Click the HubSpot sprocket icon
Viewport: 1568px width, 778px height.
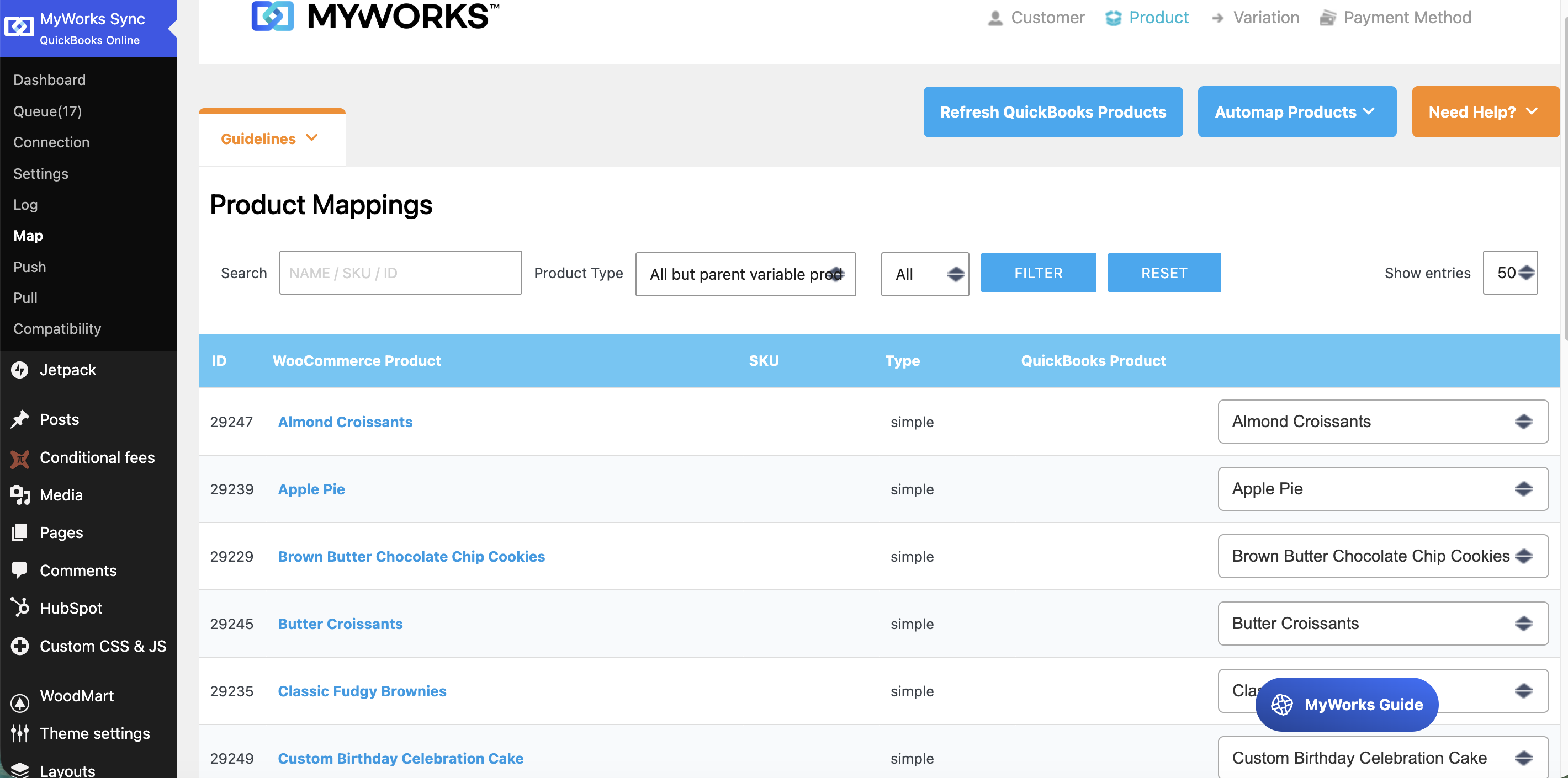coord(20,608)
